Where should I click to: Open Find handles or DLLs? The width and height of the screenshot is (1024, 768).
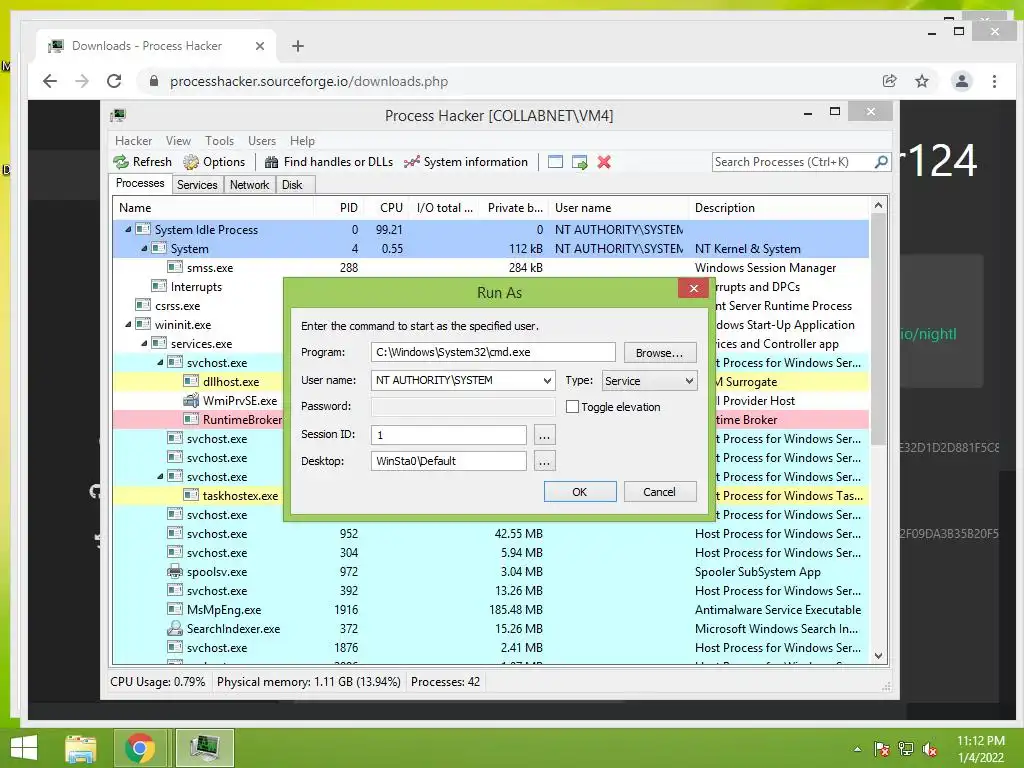[x=328, y=162]
